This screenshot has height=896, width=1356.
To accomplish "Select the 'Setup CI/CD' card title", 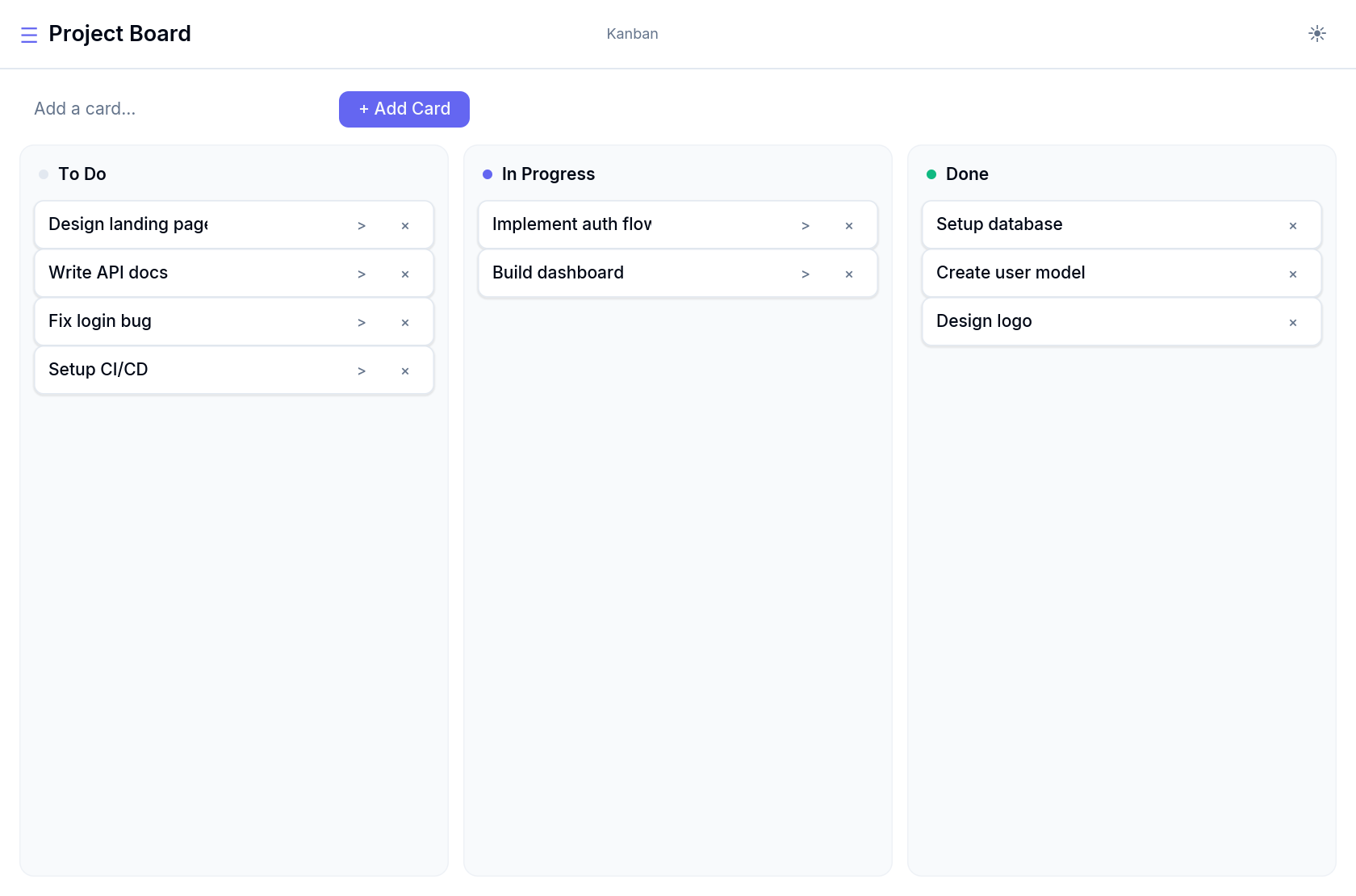I will coord(98,370).
